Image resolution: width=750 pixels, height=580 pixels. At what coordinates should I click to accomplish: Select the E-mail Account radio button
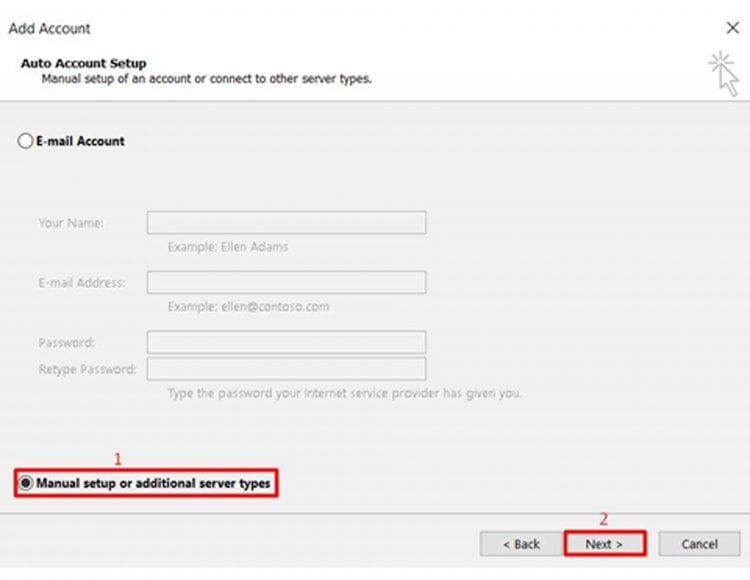pyautogui.click(x=25, y=141)
